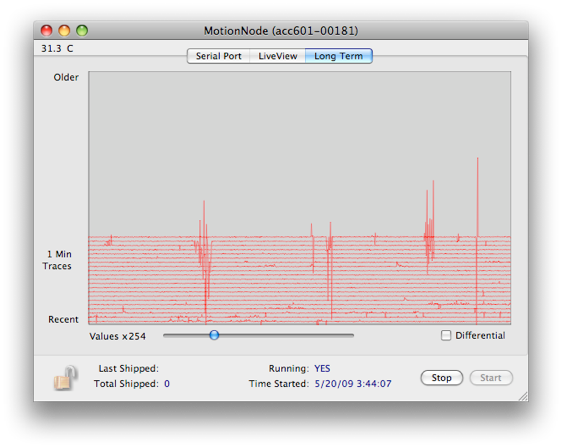The image size is (562, 448).
Task: Minimize the window using yellow button
Action: pos(64,31)
